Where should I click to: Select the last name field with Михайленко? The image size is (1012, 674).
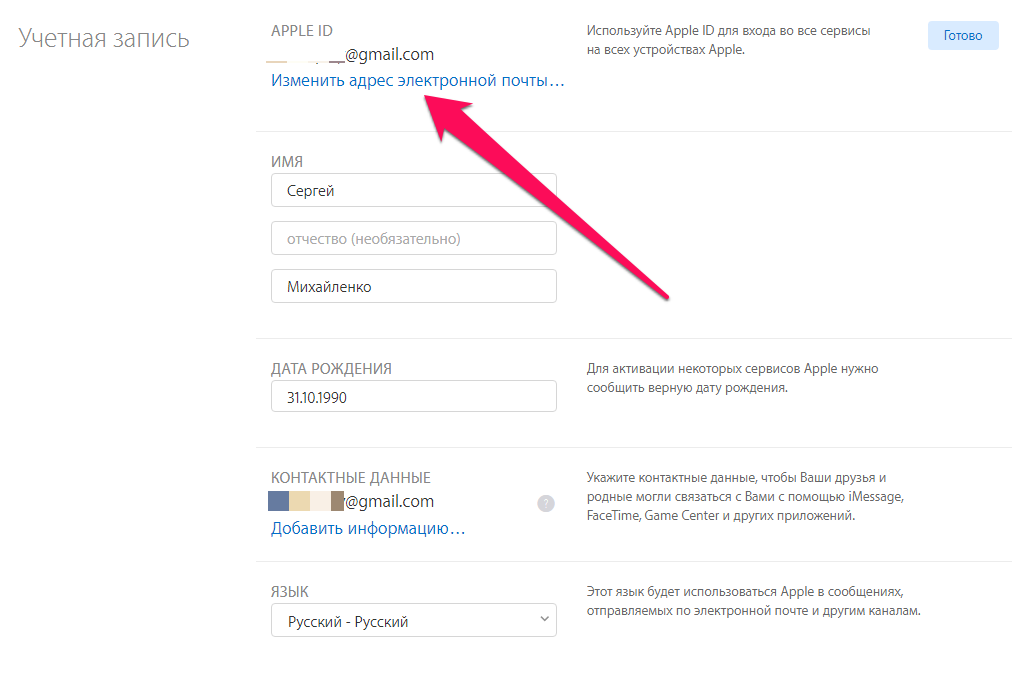pos(413,286)
